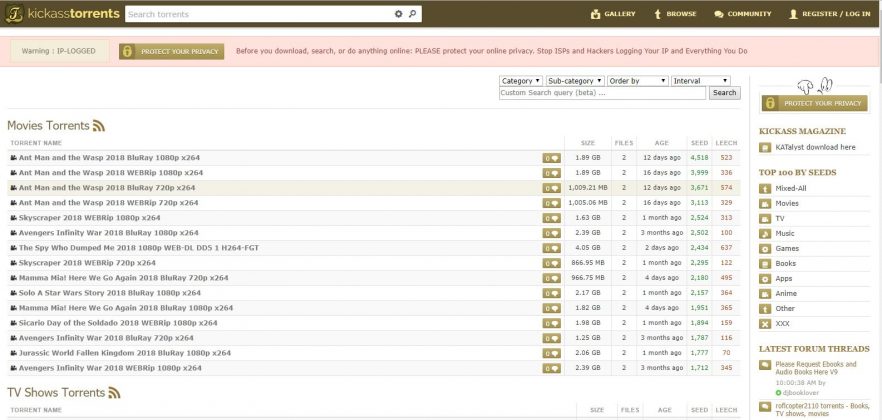Expand the Order by dropdown
Image resolution: width=882 pixels, height=420 pixels.
(x=637, y=81)
